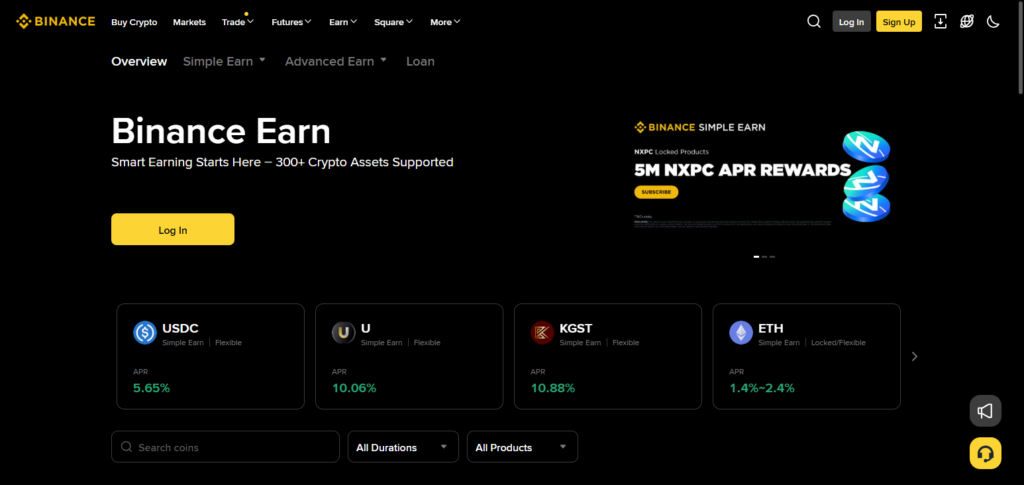Expand the Futures menu
1024x485 pixels.
click(291, 22)
